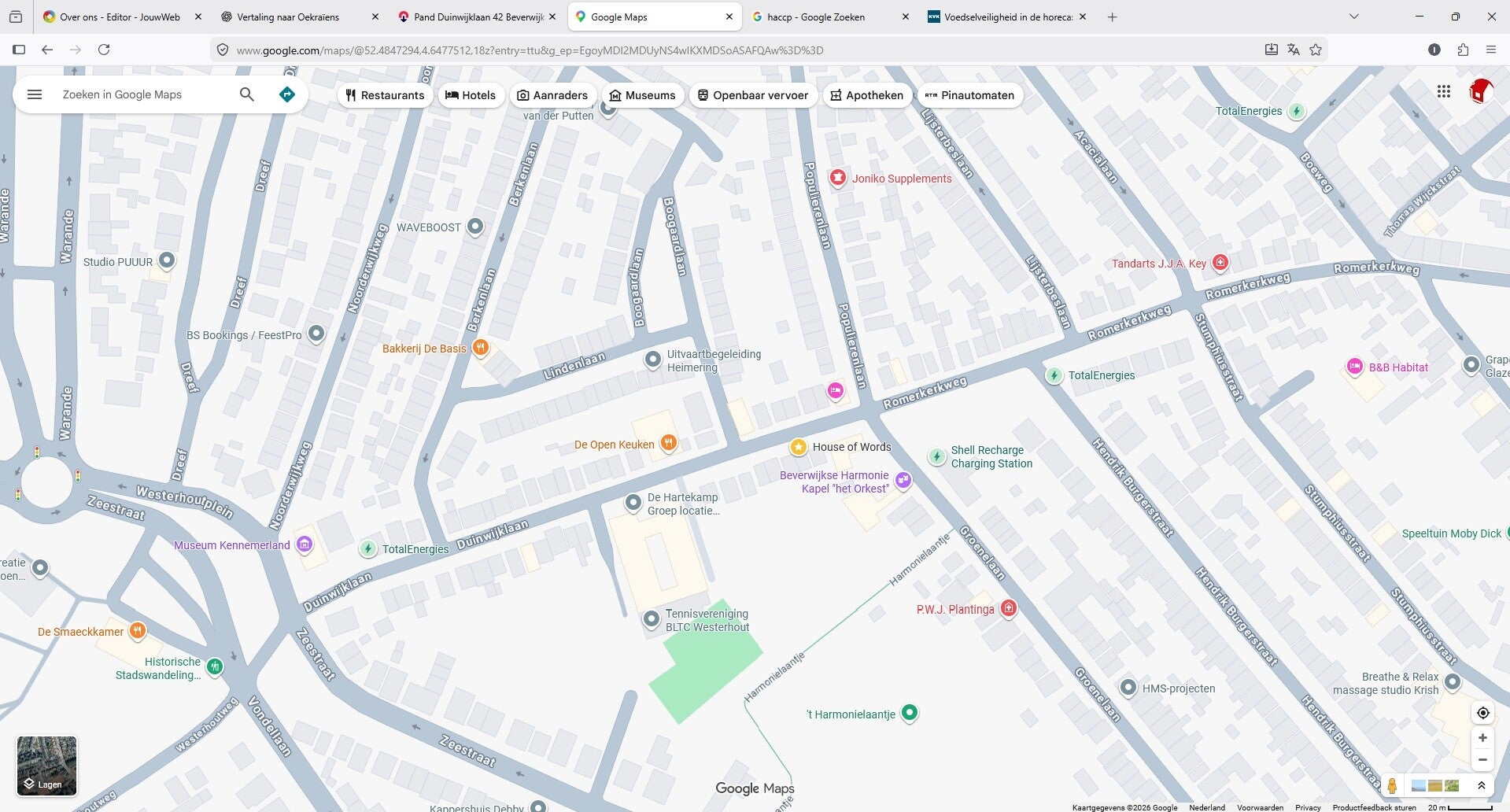Show Openbaar vervoer places

pyautogui.click(x=753, y=95)
